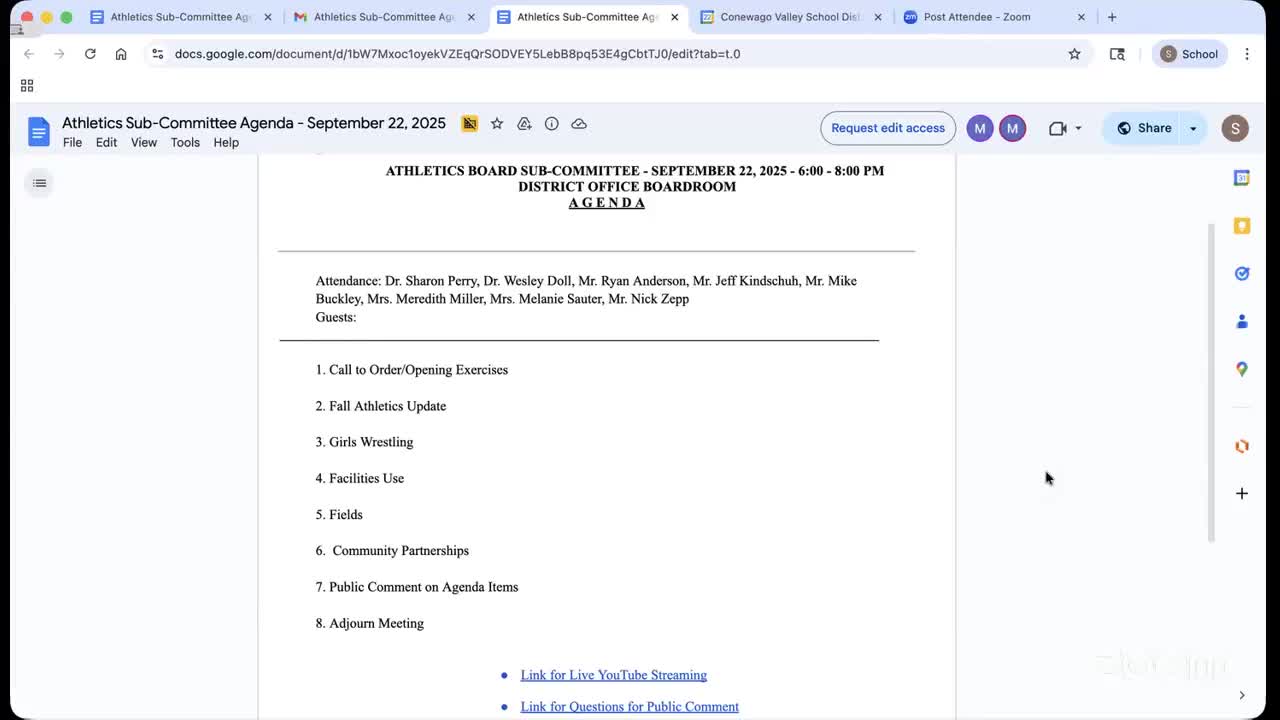
Task: Click the "DISTRICT OFFICE BOARDROOM" heading line
Action: pyautogui.click(x=627, y=187)
